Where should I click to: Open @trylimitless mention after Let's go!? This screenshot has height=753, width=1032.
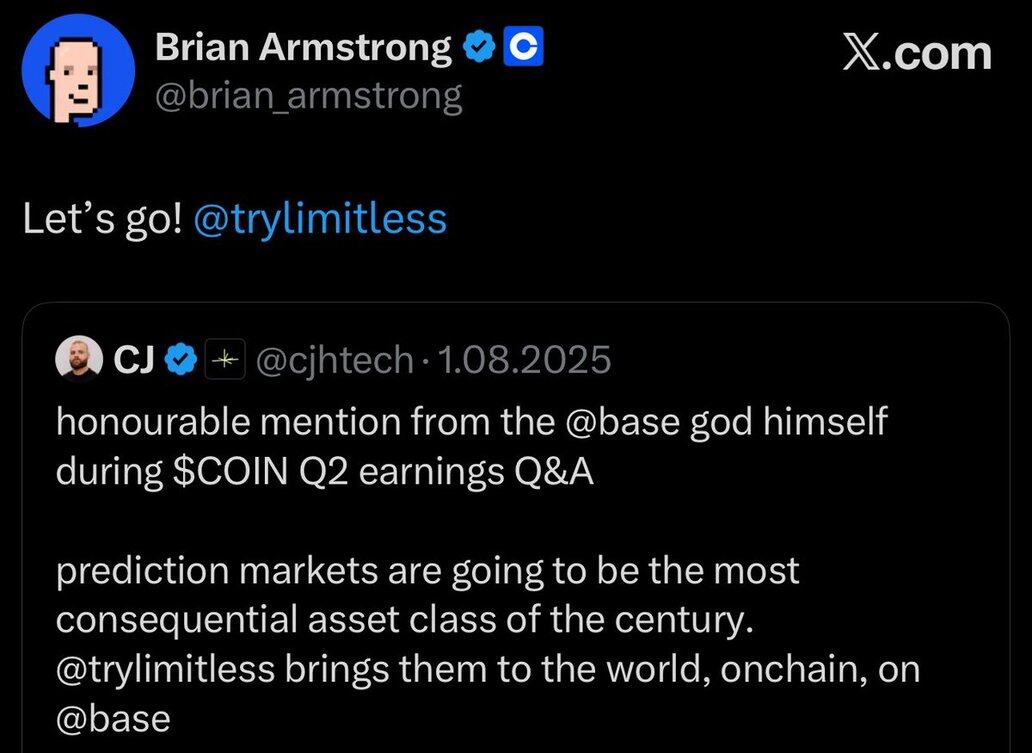pos(321,220)
